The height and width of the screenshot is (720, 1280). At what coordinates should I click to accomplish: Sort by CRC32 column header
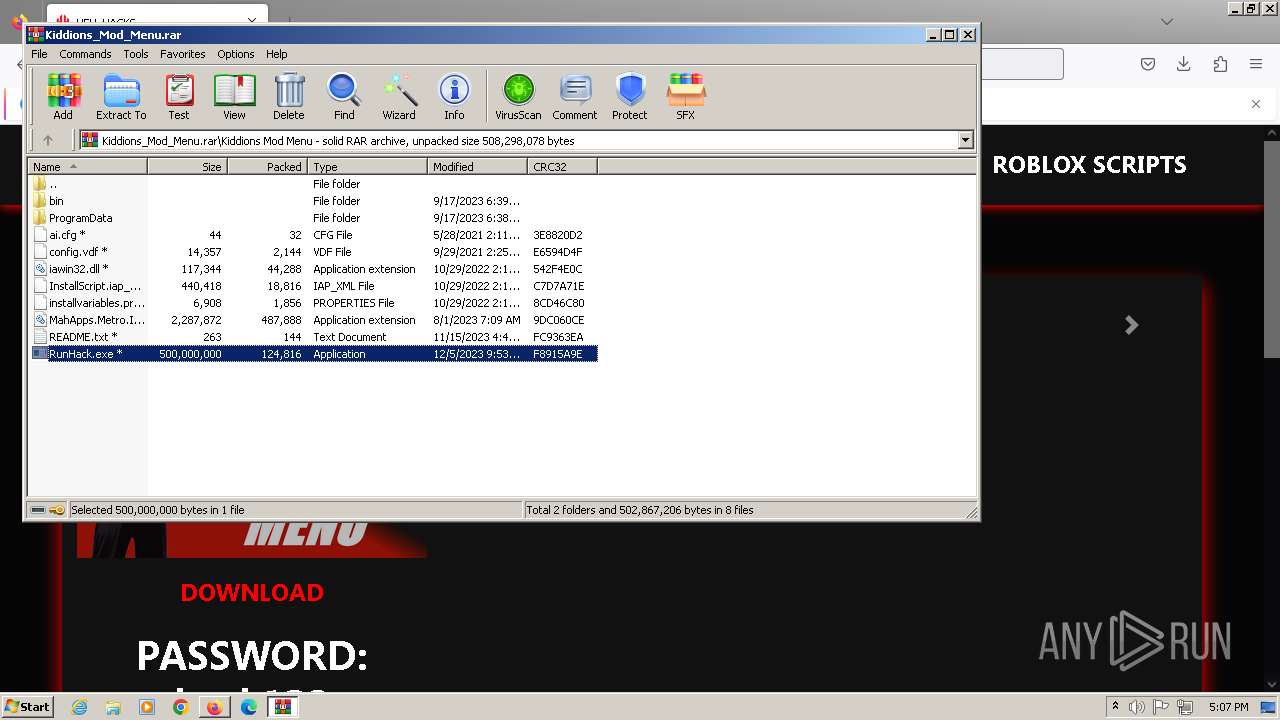pyautogui.click(x=563, y=167)
